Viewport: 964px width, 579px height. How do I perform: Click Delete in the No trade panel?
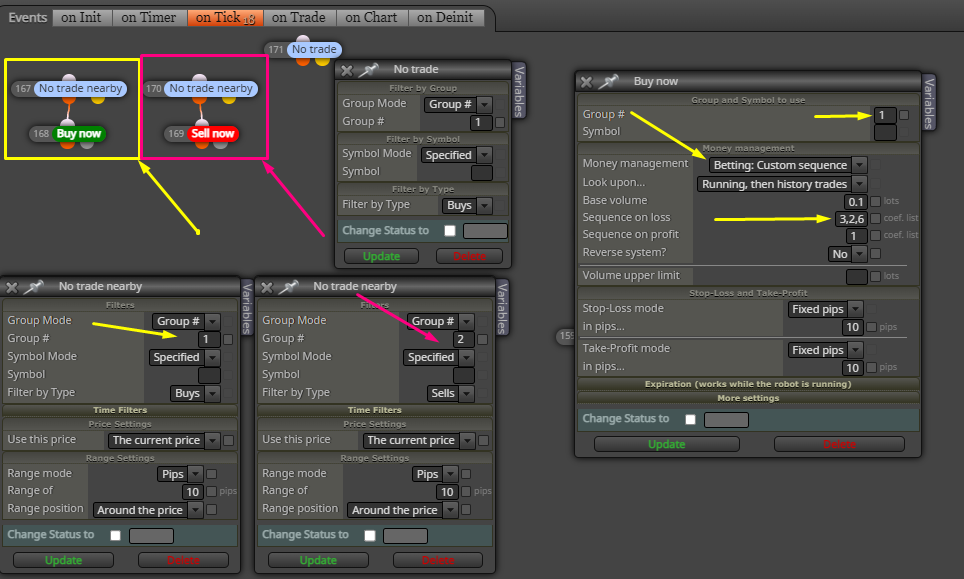pyautogui.click(x=469, y=256)
